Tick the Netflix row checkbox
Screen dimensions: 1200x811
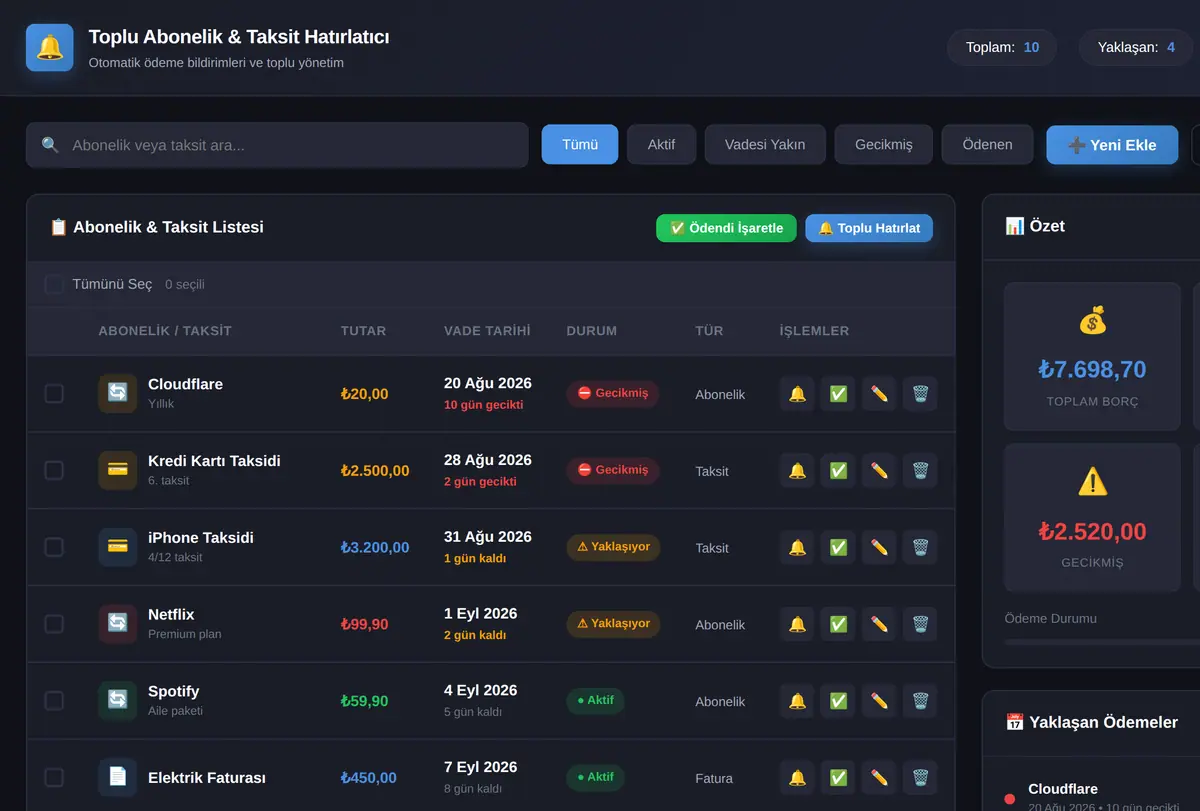pos(54,624)
